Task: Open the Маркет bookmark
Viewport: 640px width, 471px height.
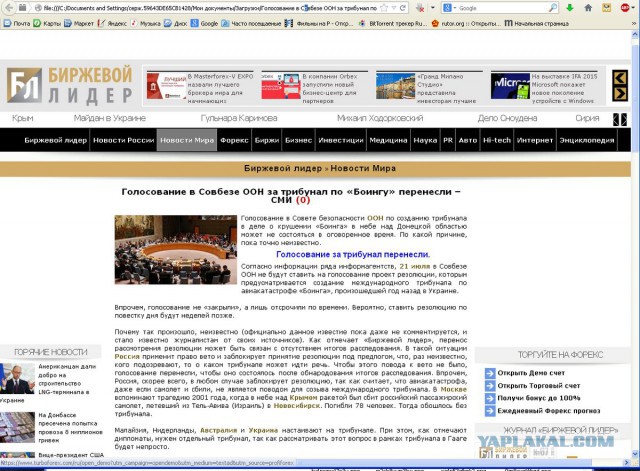Action: [x=79, y=24]
